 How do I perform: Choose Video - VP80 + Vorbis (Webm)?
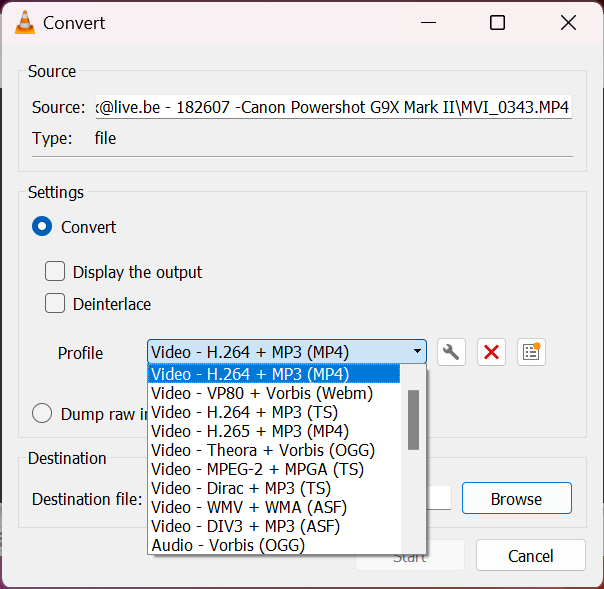click(274, 393)
